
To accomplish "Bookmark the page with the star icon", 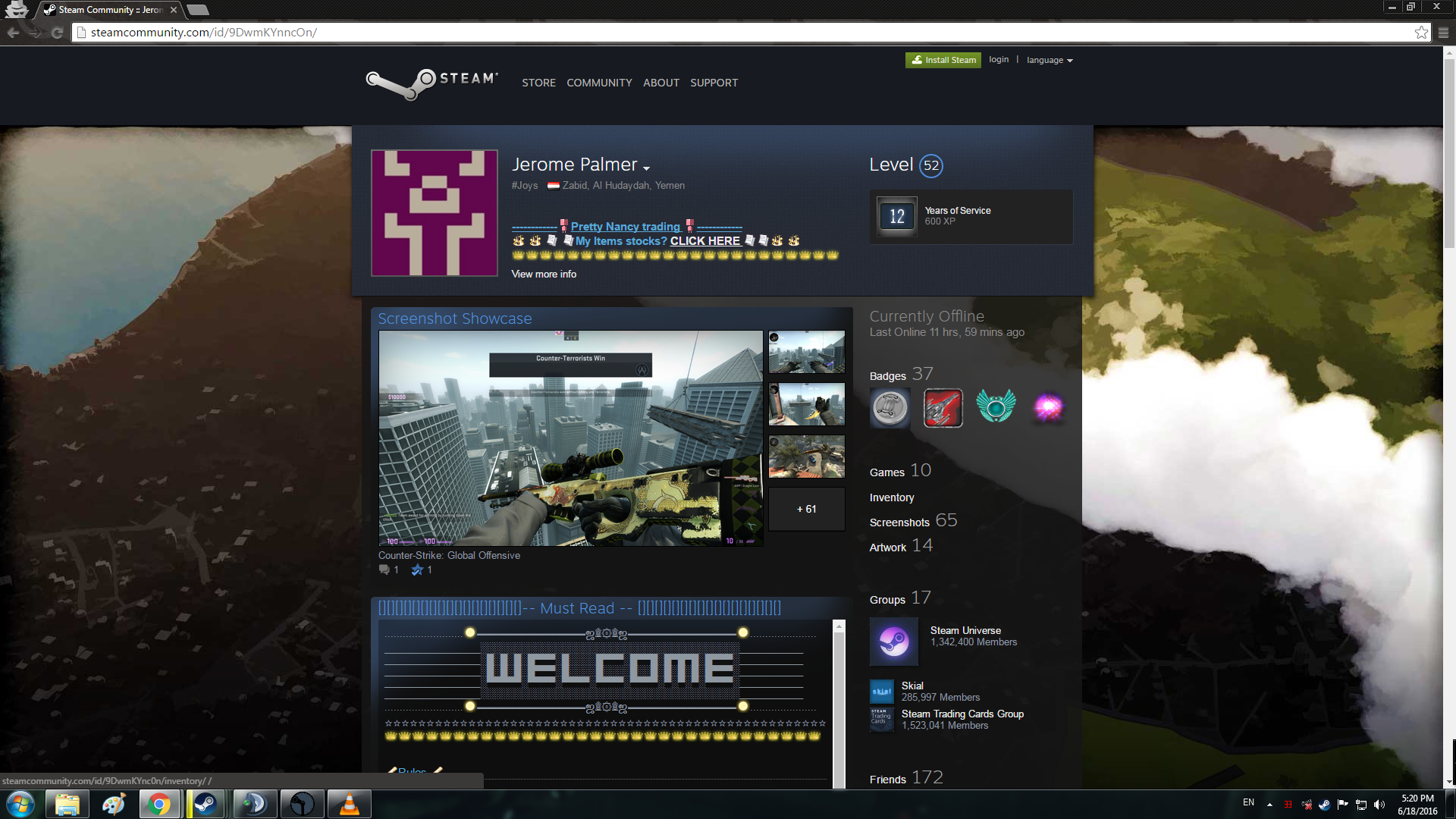I will tap(1421, 32).
